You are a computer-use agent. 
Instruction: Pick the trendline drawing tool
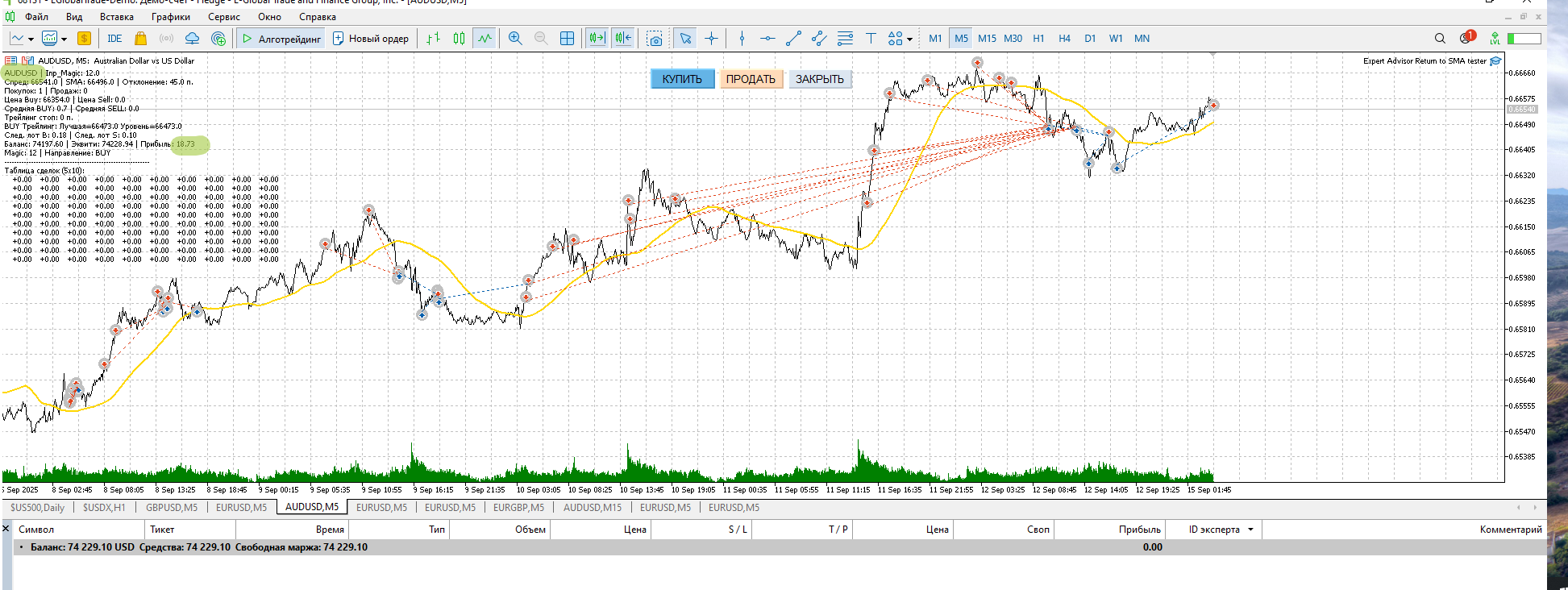[x=793, y=39]
